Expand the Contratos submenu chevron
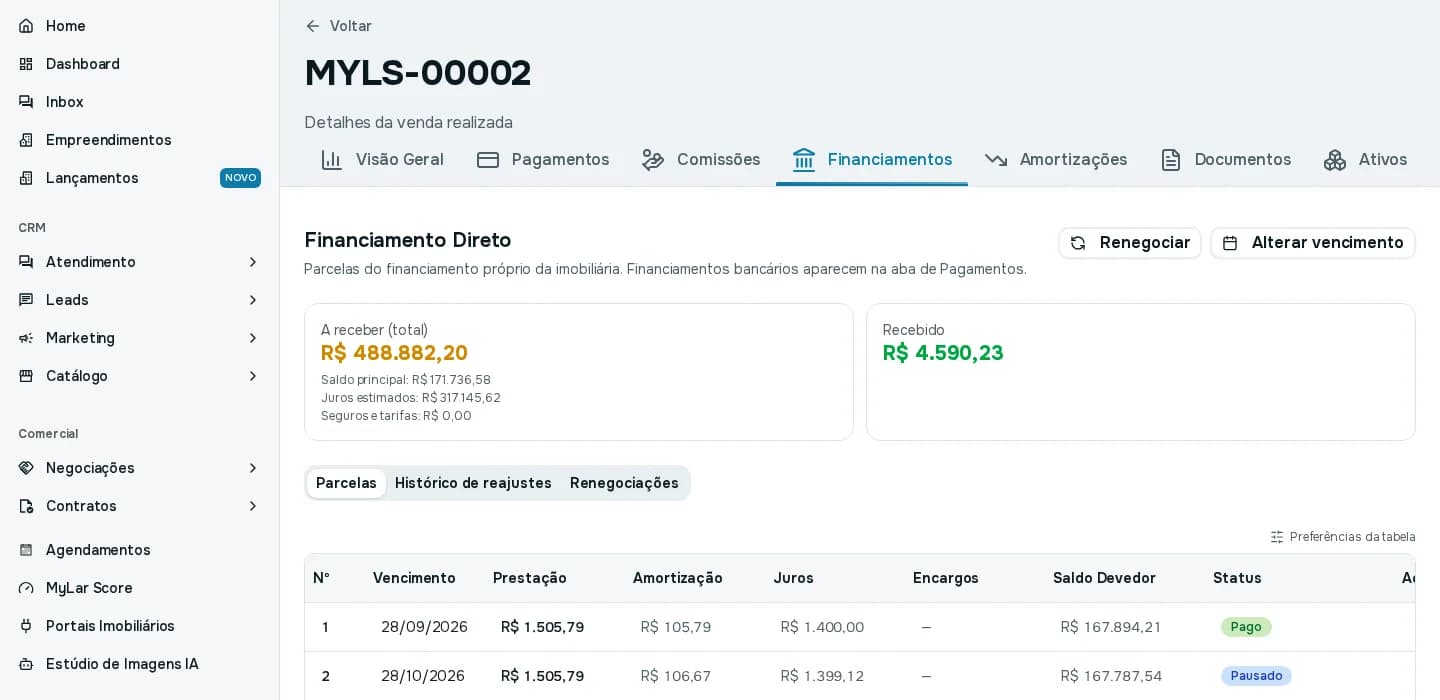 click(253, 506)
